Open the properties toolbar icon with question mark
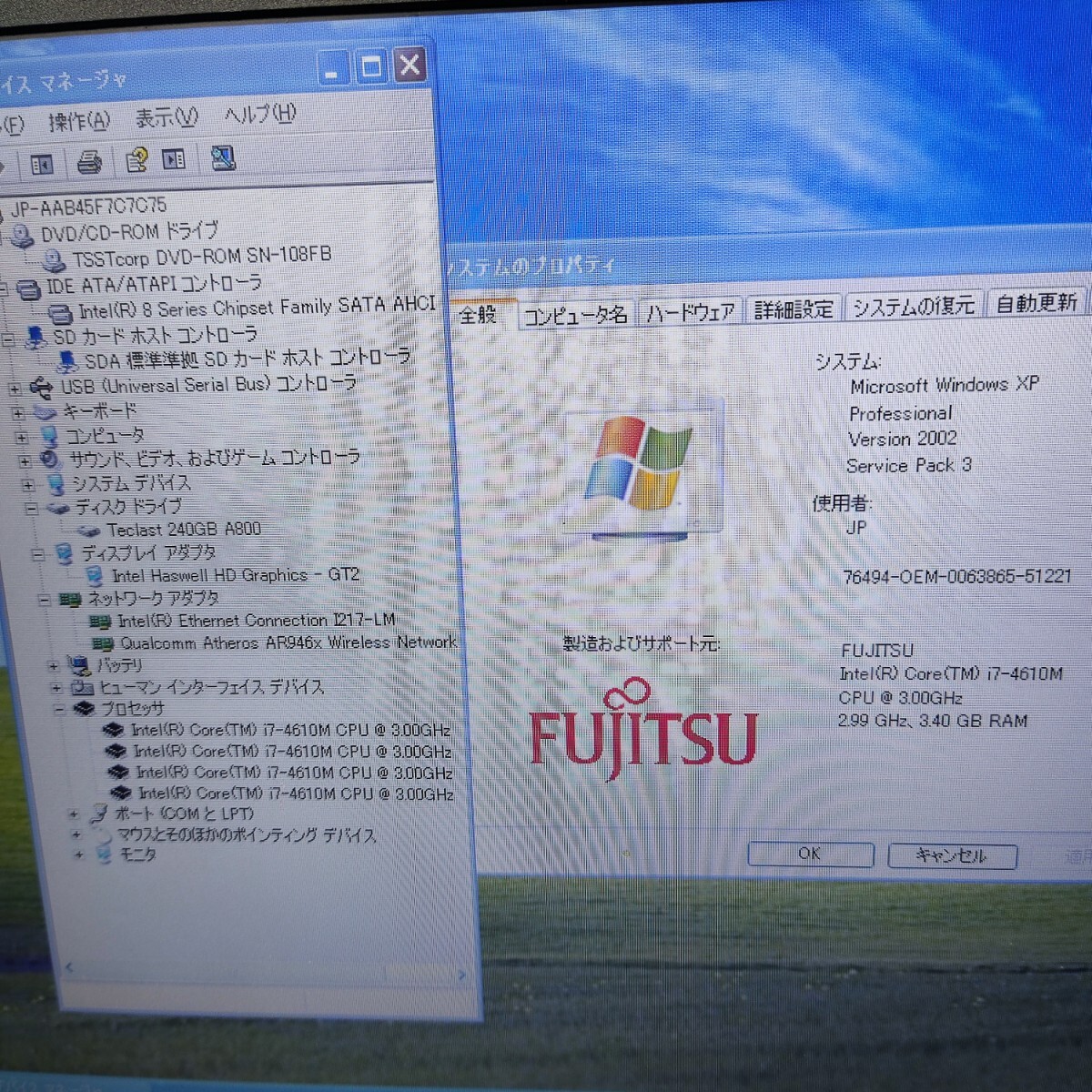 pos(136,161)
